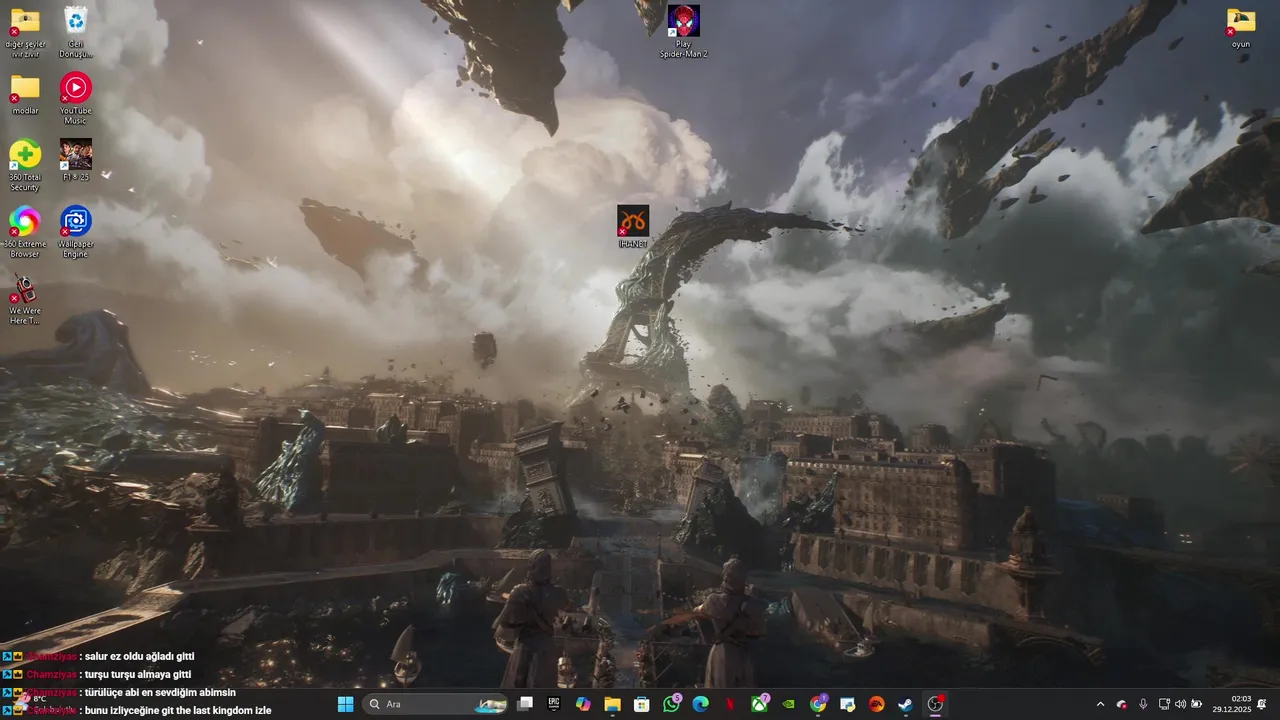
Task: Open File Explorer from the taskbar
Action: (x=612, y=704)
